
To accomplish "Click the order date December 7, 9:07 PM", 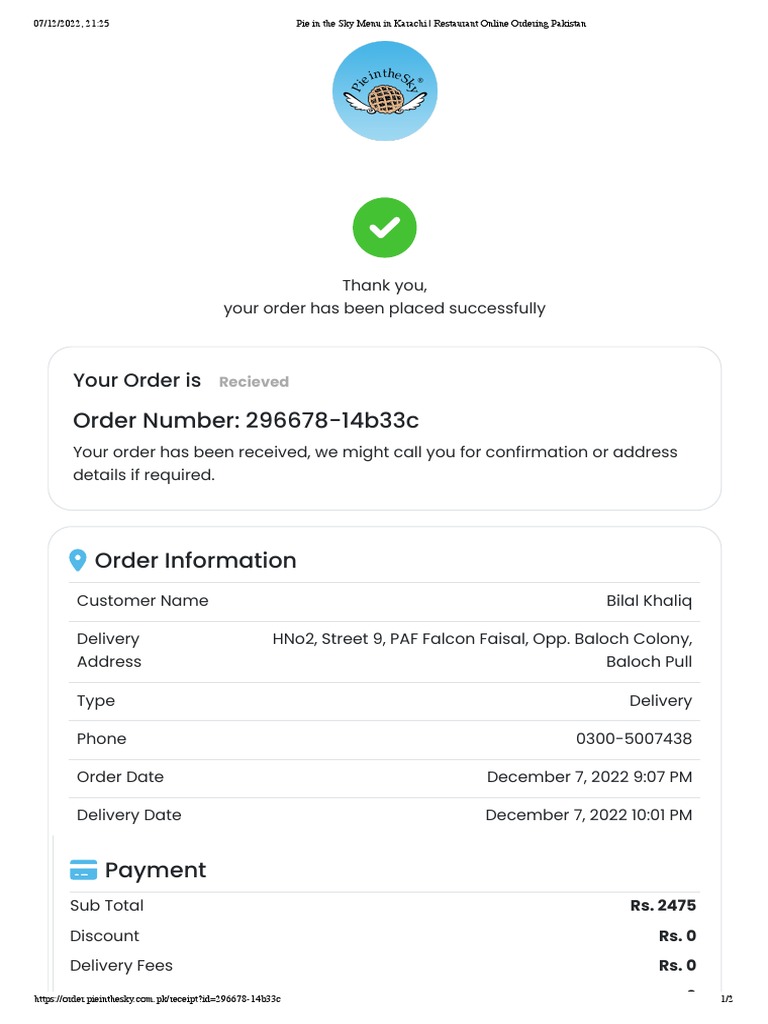I will click(589, 777).
